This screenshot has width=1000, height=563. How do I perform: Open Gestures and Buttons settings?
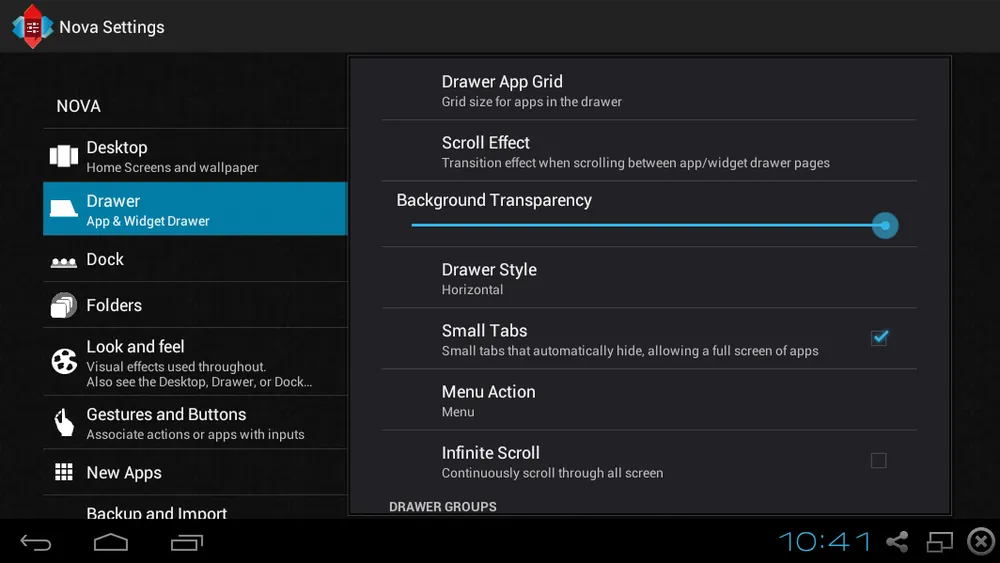(x=195, y=423)
